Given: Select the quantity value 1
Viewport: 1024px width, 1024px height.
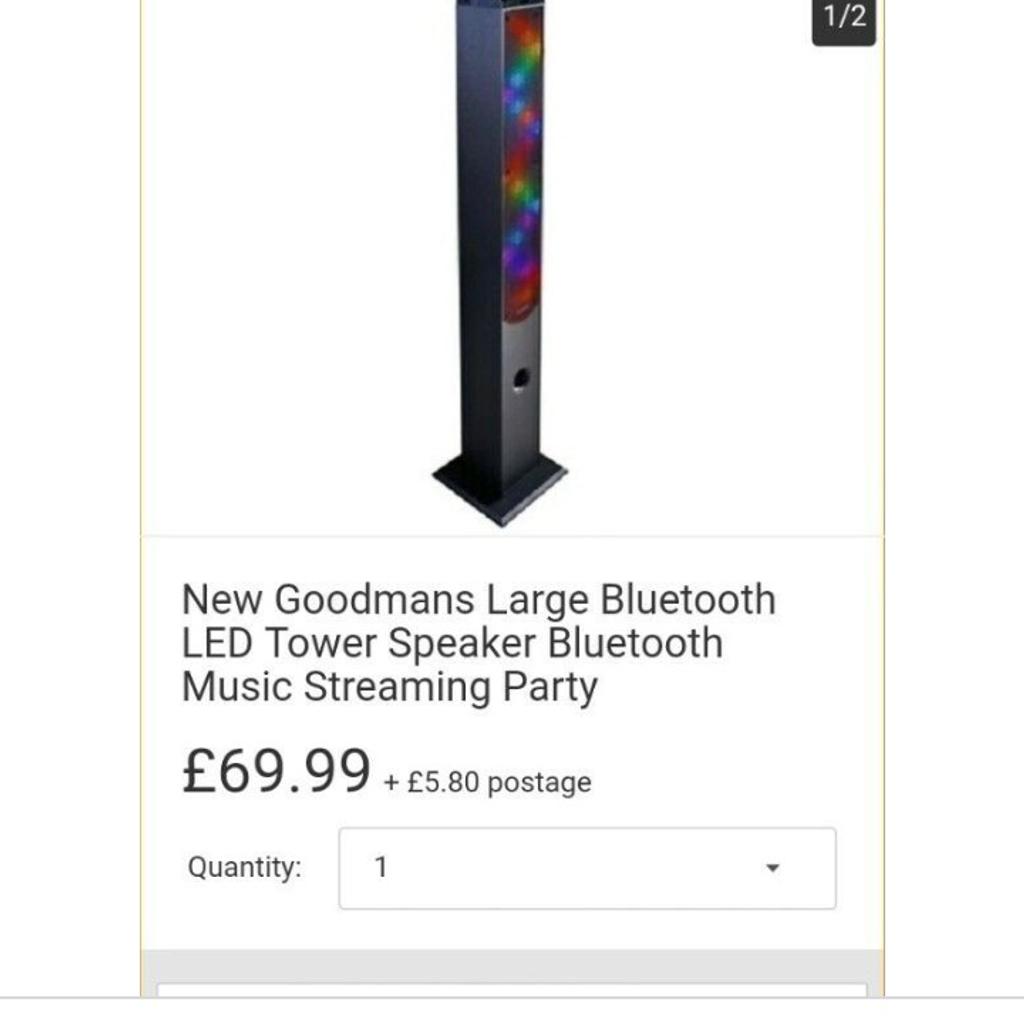Looking at the screenshot, I should (x=381, y=867).
